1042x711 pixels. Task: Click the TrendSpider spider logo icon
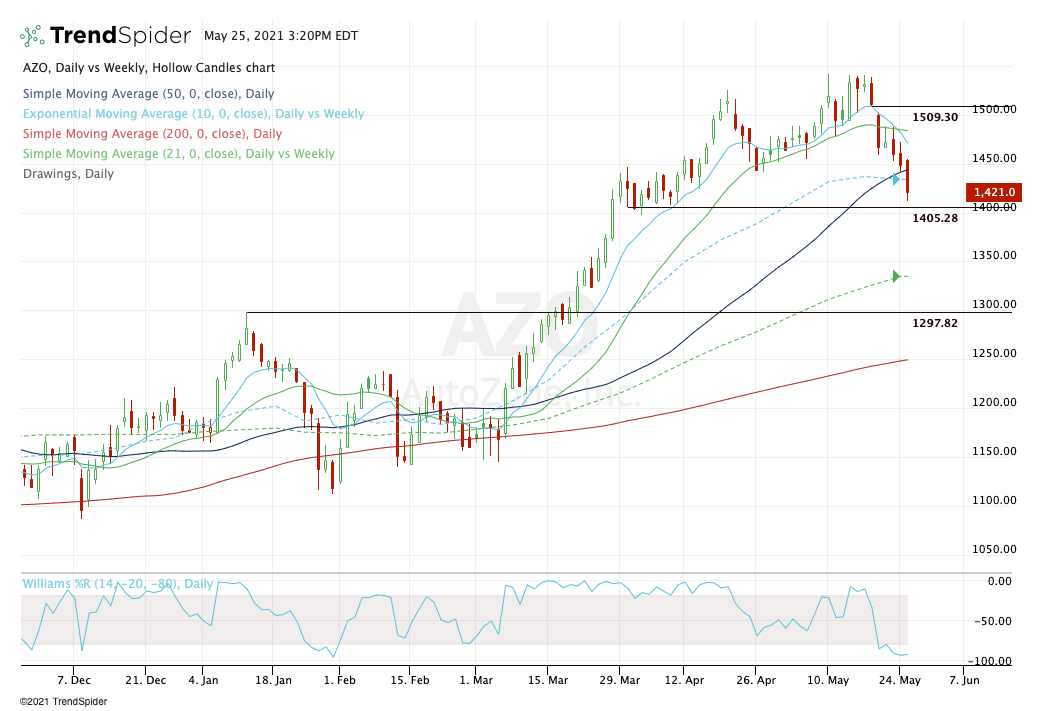pyautogui.click(x=32, y=36)
